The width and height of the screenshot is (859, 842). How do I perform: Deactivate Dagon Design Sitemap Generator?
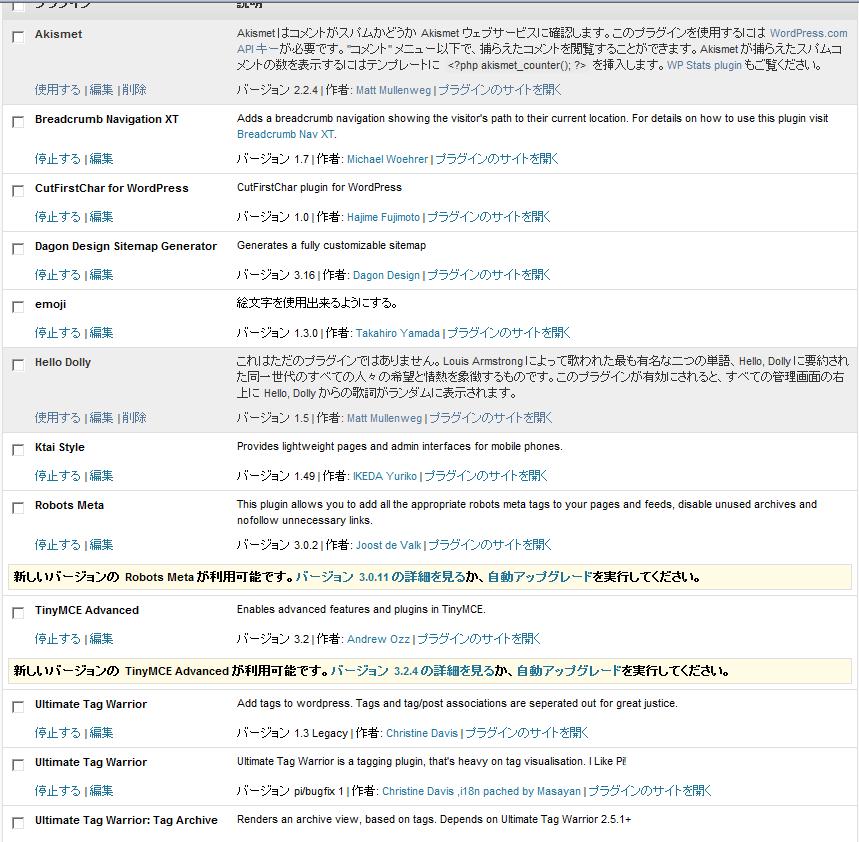pyautogui.click(x=58, y=275)
